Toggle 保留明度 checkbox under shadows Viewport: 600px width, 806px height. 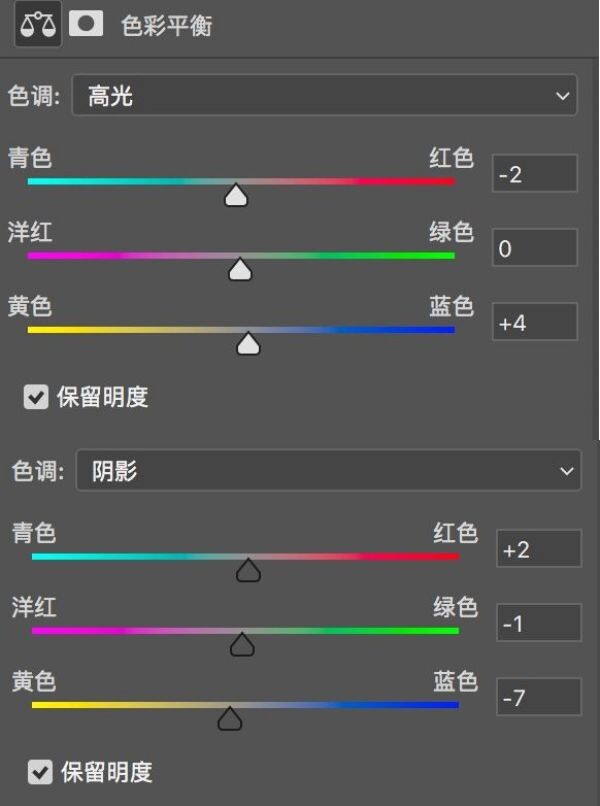40,772
